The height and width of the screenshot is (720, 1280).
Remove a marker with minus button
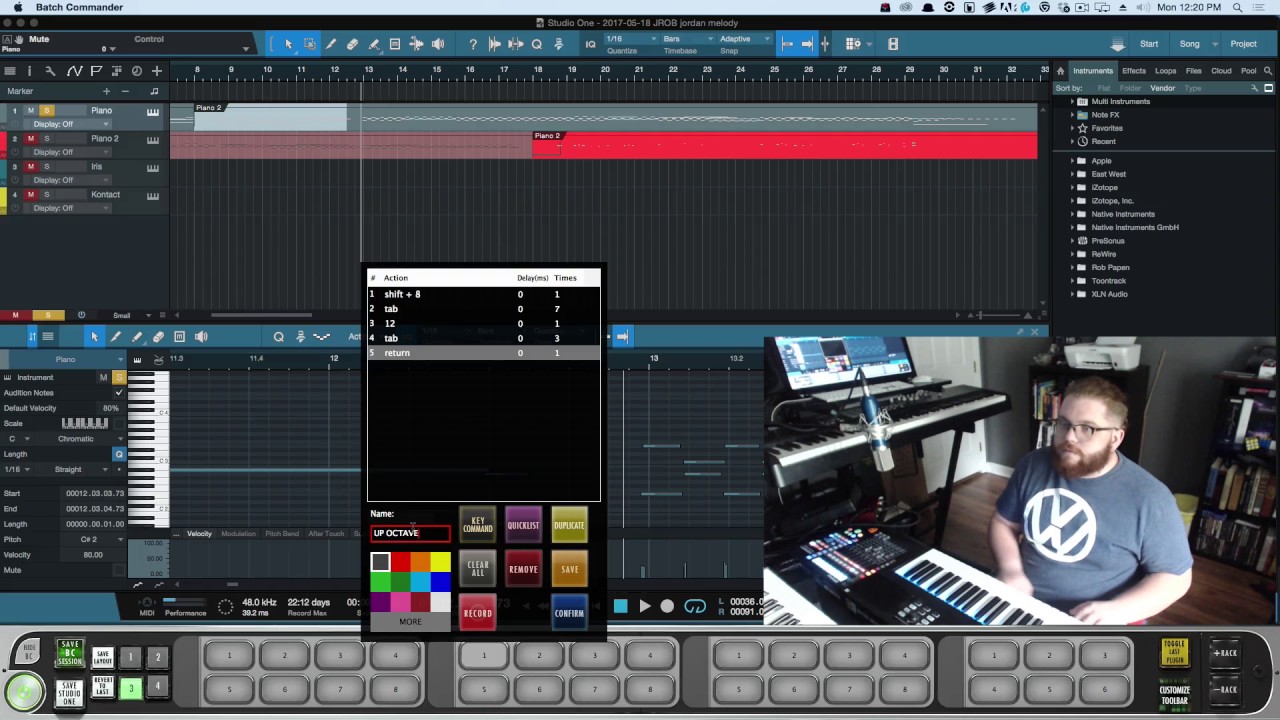pos(125,91)
